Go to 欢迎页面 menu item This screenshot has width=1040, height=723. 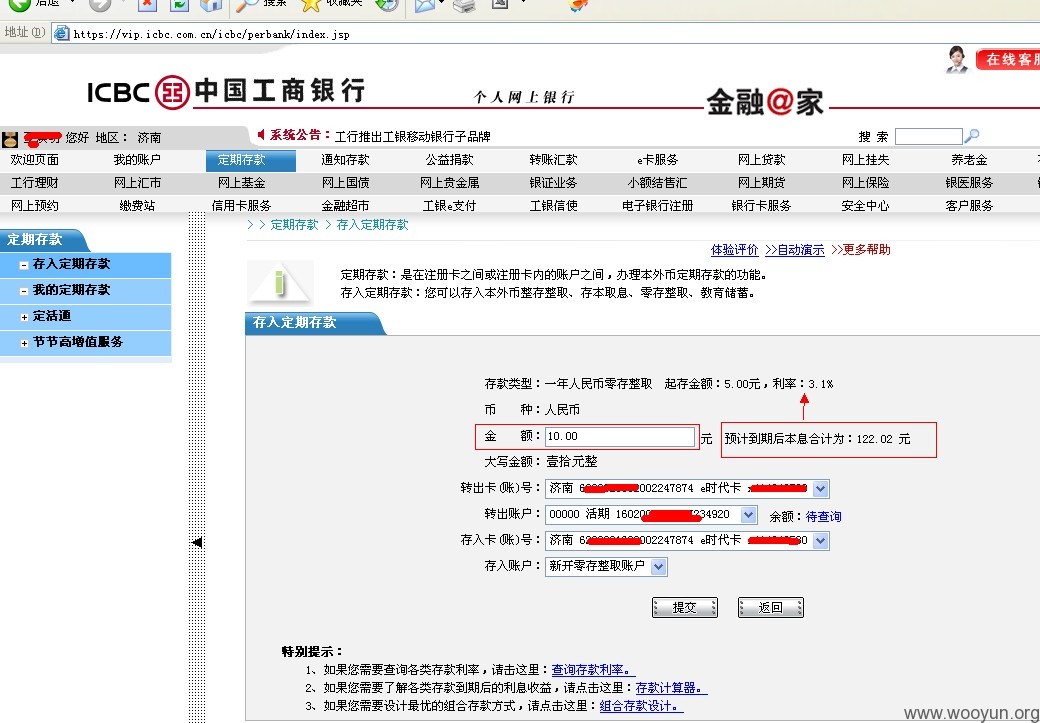[x=34, y=160]
